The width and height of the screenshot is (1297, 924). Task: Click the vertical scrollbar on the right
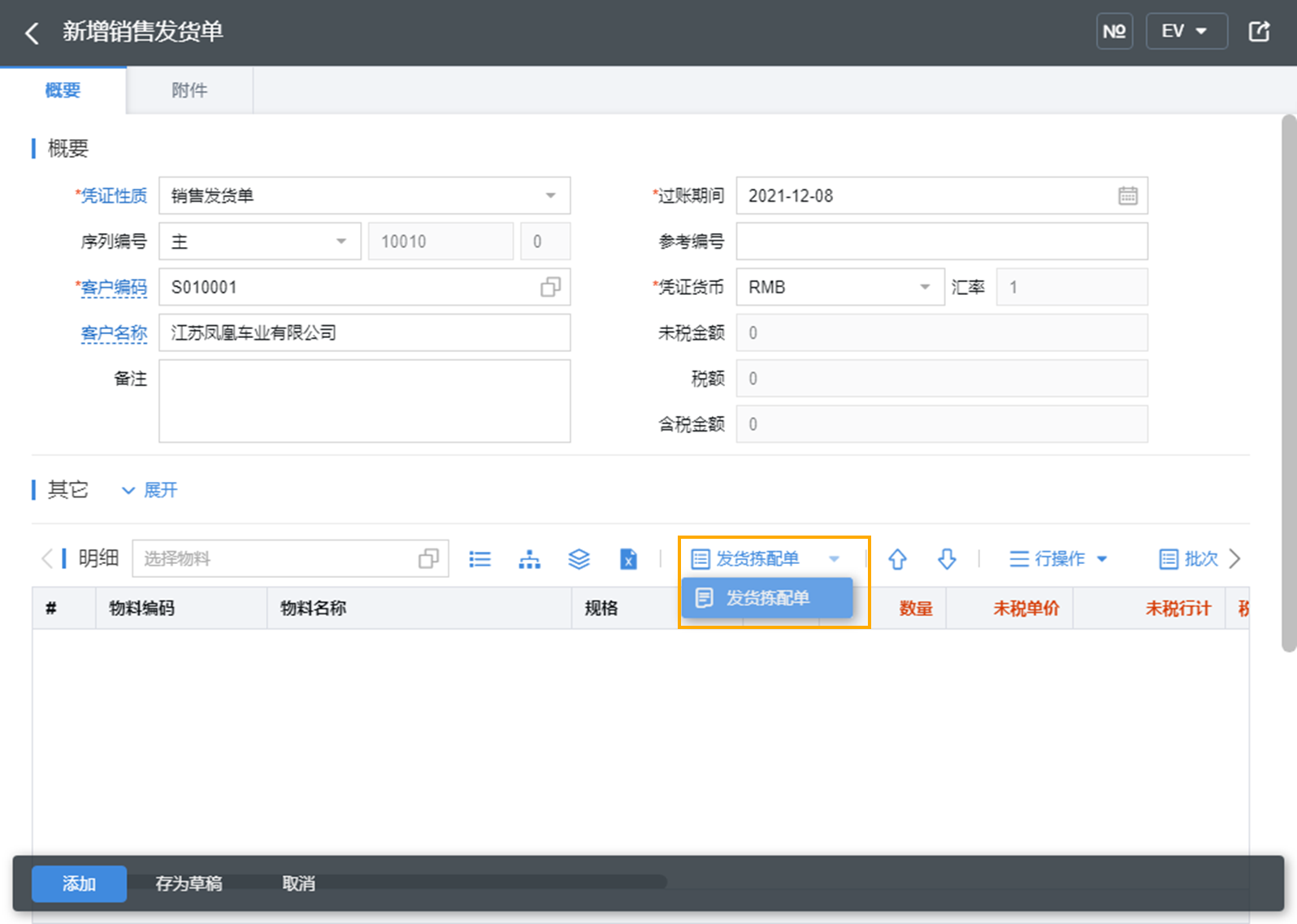pos(1289,383)
